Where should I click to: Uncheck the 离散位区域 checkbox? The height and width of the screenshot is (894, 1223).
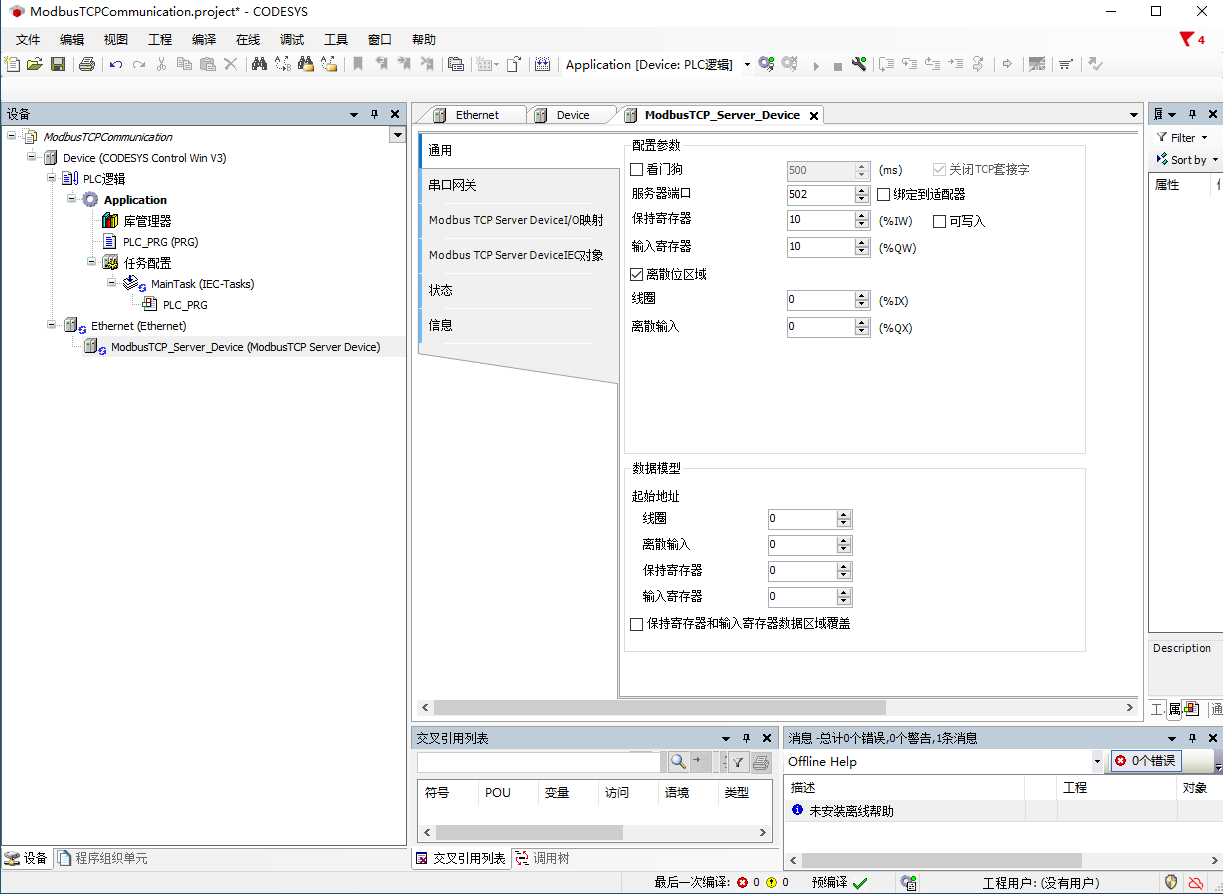click(637, 274)
